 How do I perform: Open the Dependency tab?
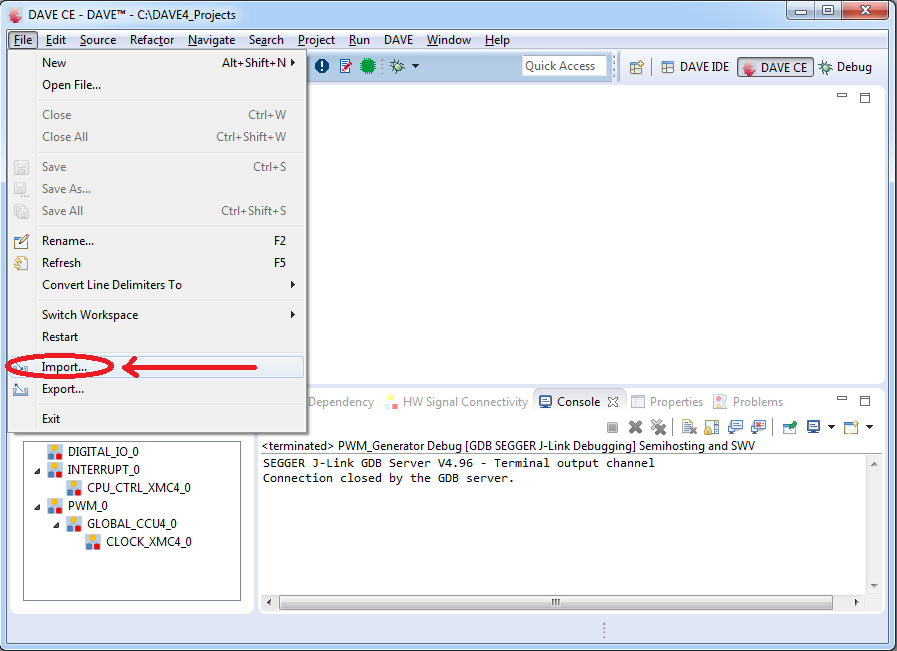pyautogui.click(x=341, y=402)
